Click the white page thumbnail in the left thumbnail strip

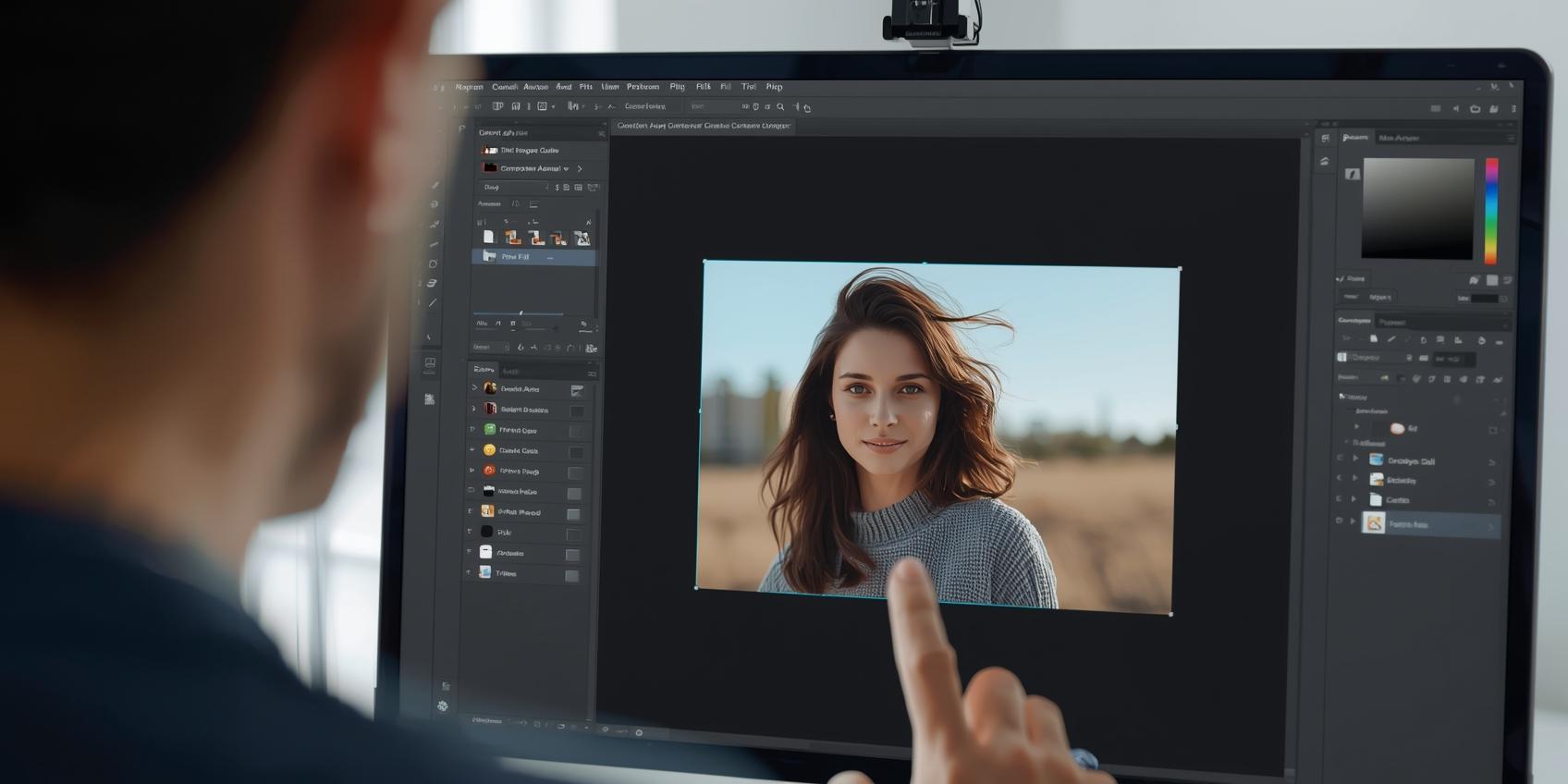tap(488, 238)
